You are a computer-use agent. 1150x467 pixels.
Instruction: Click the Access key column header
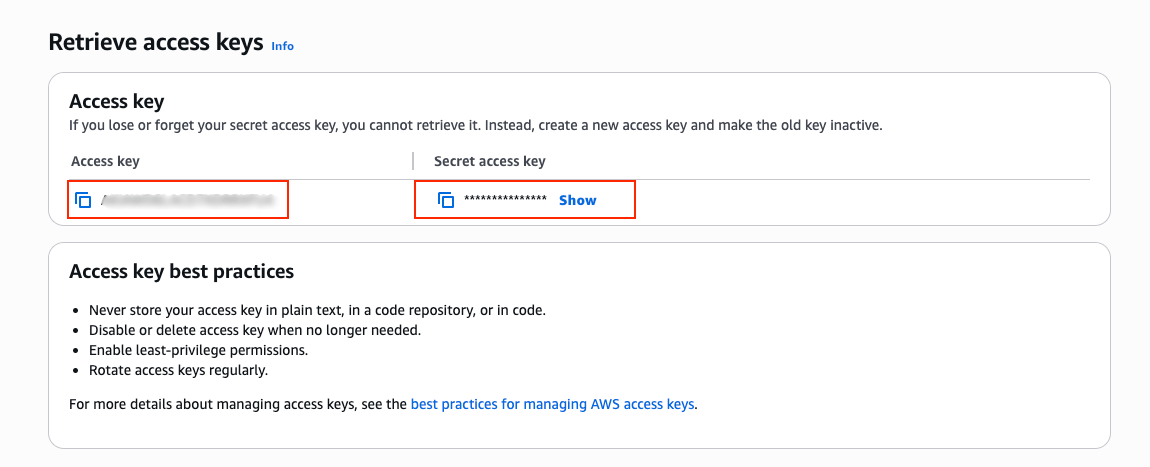(105, 161)
